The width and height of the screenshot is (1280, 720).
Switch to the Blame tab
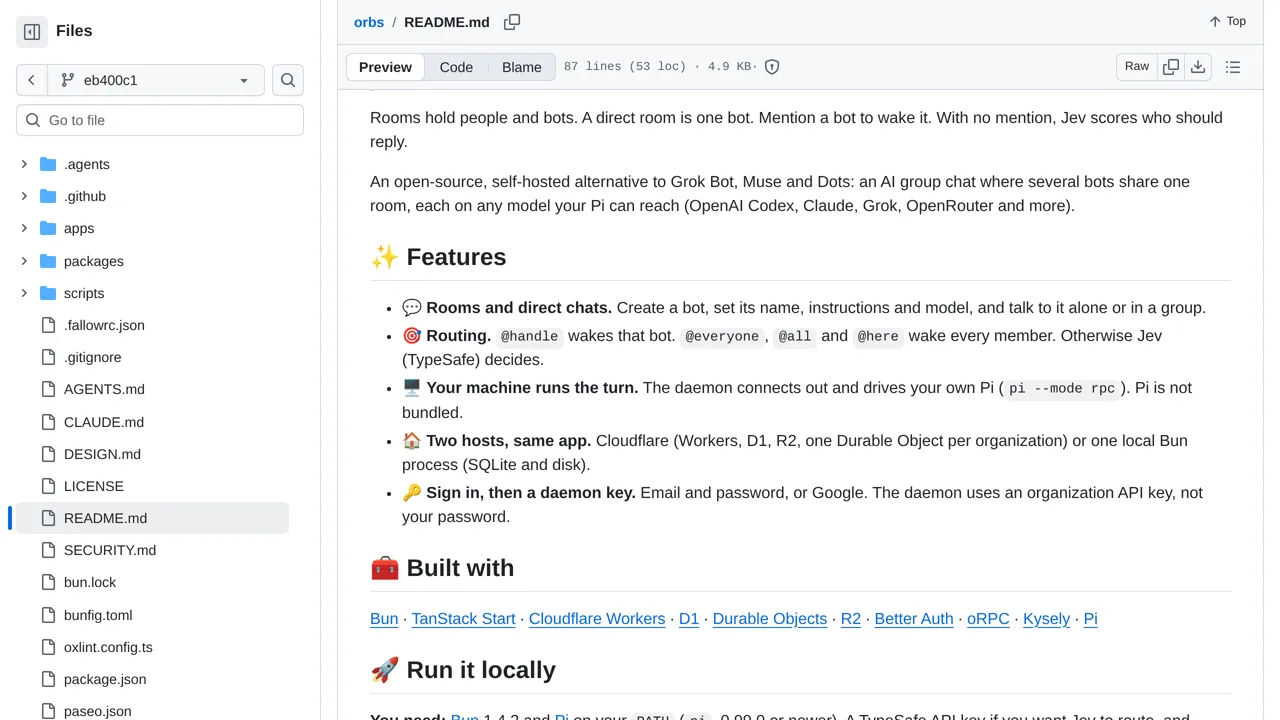click(x=522, y=67)
